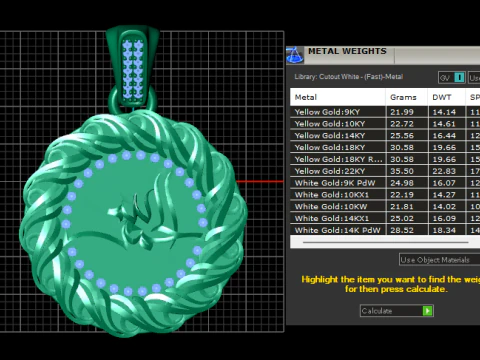Select the Yellow Gold:22KY row
Image resolution: width=480 pixels, height=360 pixels.
pyautogui.click(x=385, y=171)
